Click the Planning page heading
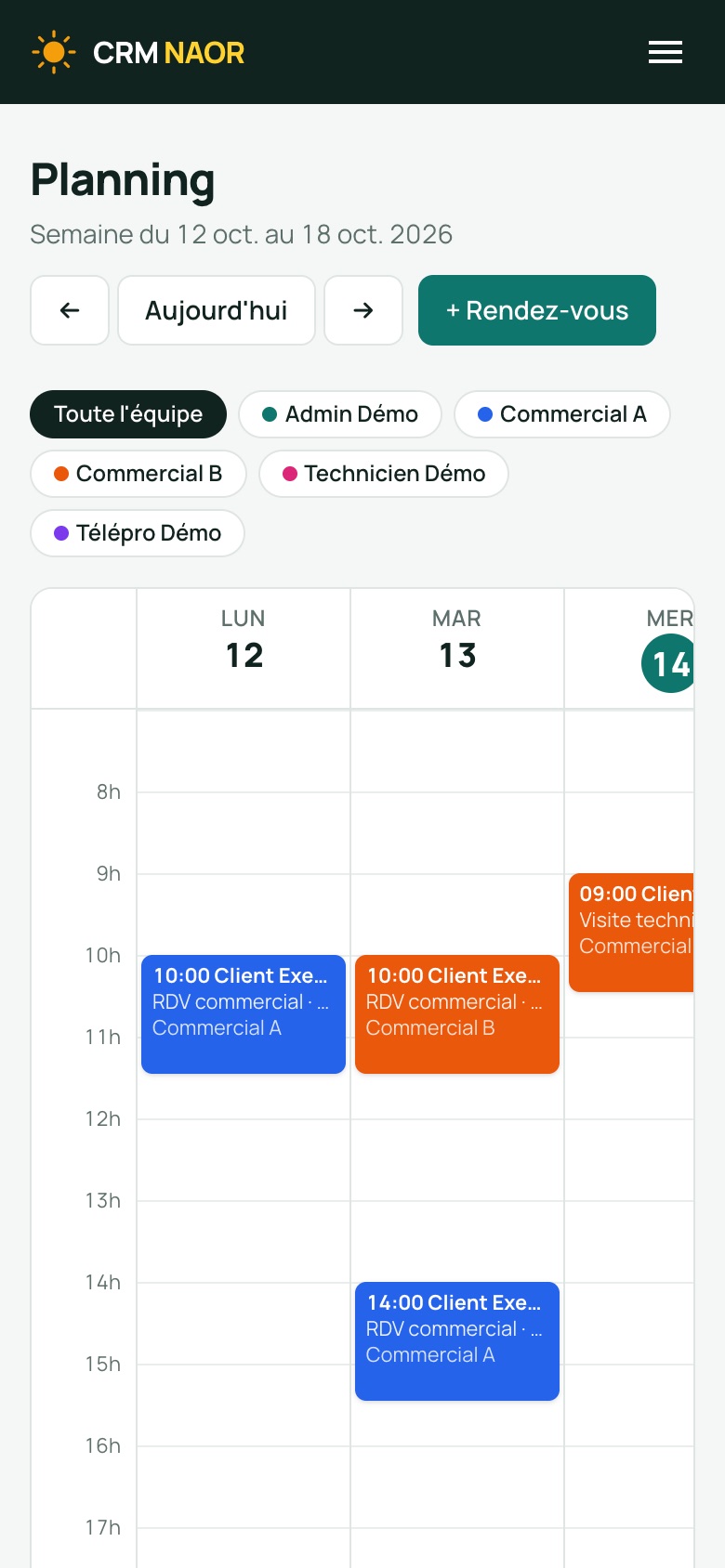The image size is (725, 1568). coord(123,180)
